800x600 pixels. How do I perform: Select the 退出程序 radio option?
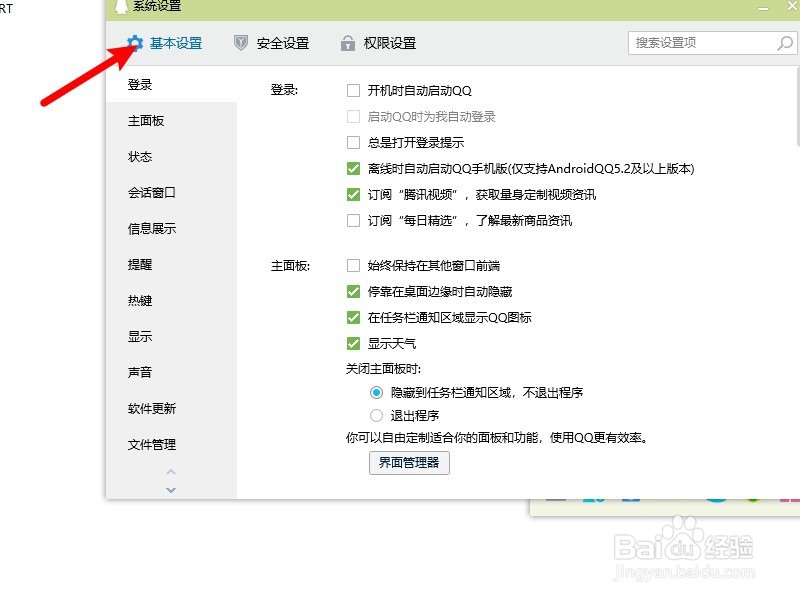(x=376, y=416)
